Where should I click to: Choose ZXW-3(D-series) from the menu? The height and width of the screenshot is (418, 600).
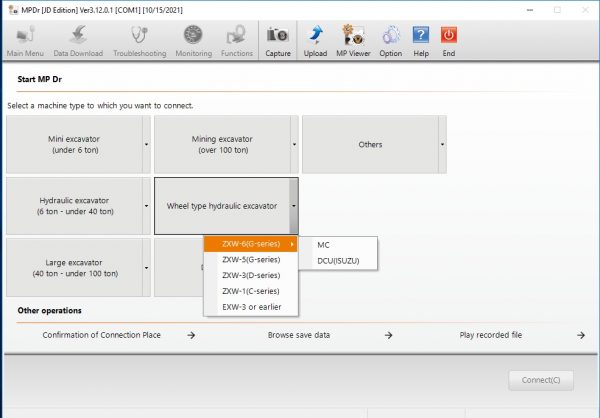(251, 275)
